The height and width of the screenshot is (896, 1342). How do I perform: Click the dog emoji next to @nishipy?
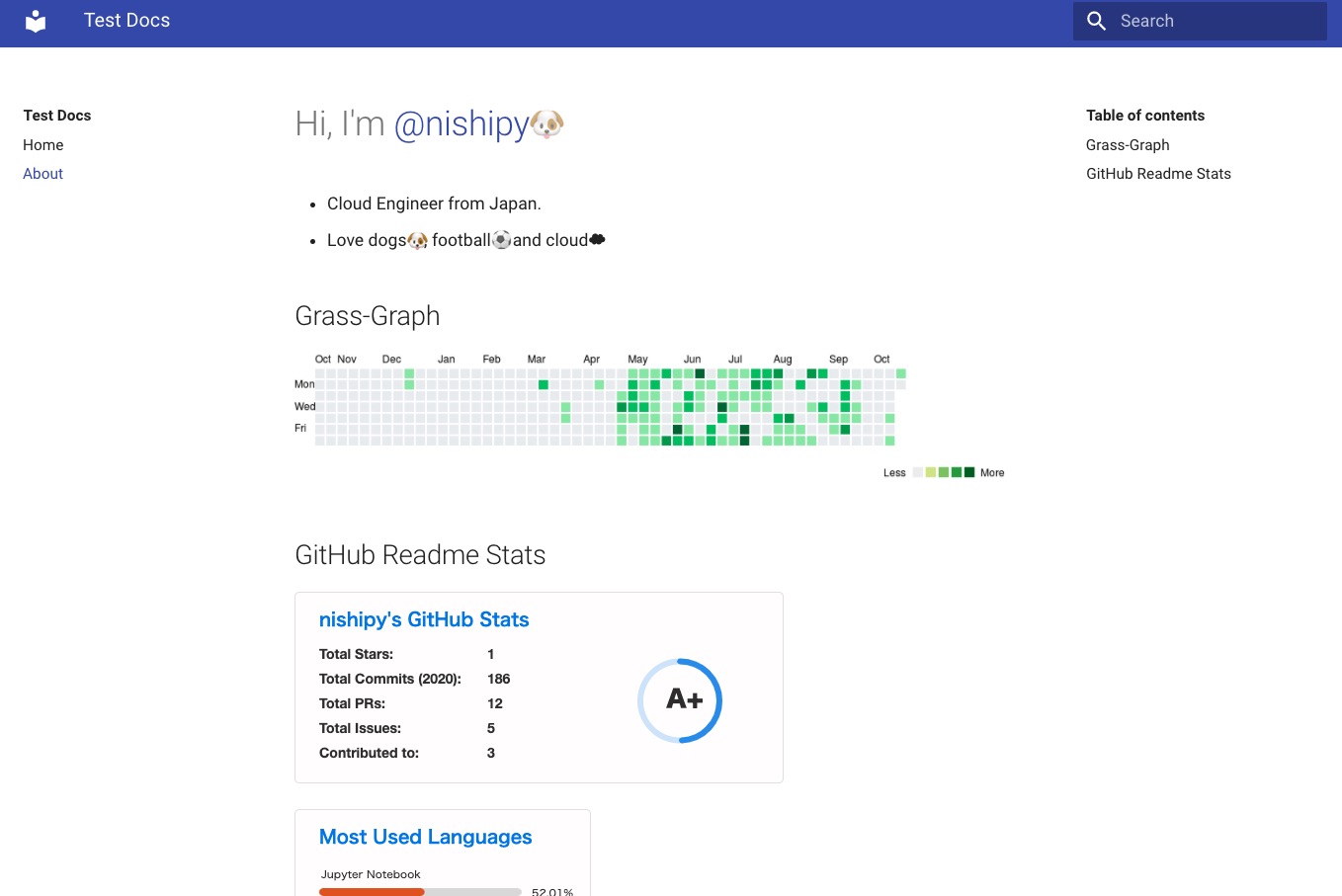point(547,123)
